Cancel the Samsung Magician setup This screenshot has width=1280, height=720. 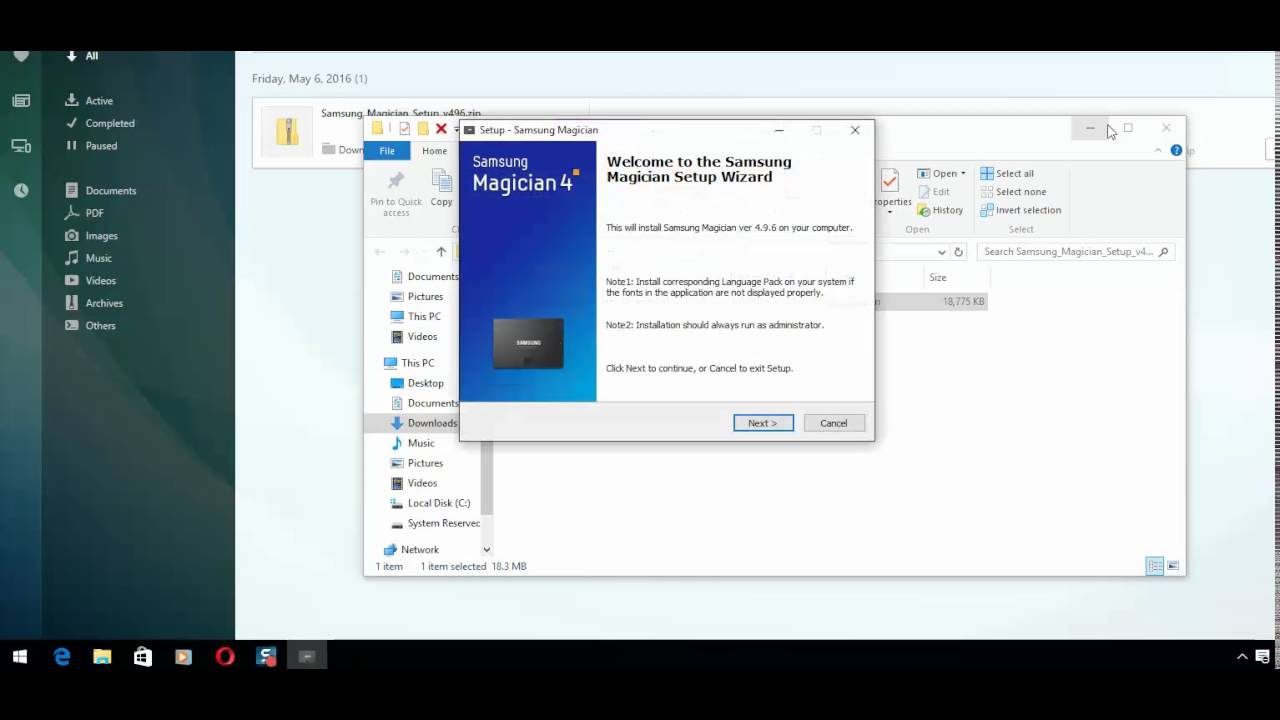pyautogui.click(x=833, y=423)
